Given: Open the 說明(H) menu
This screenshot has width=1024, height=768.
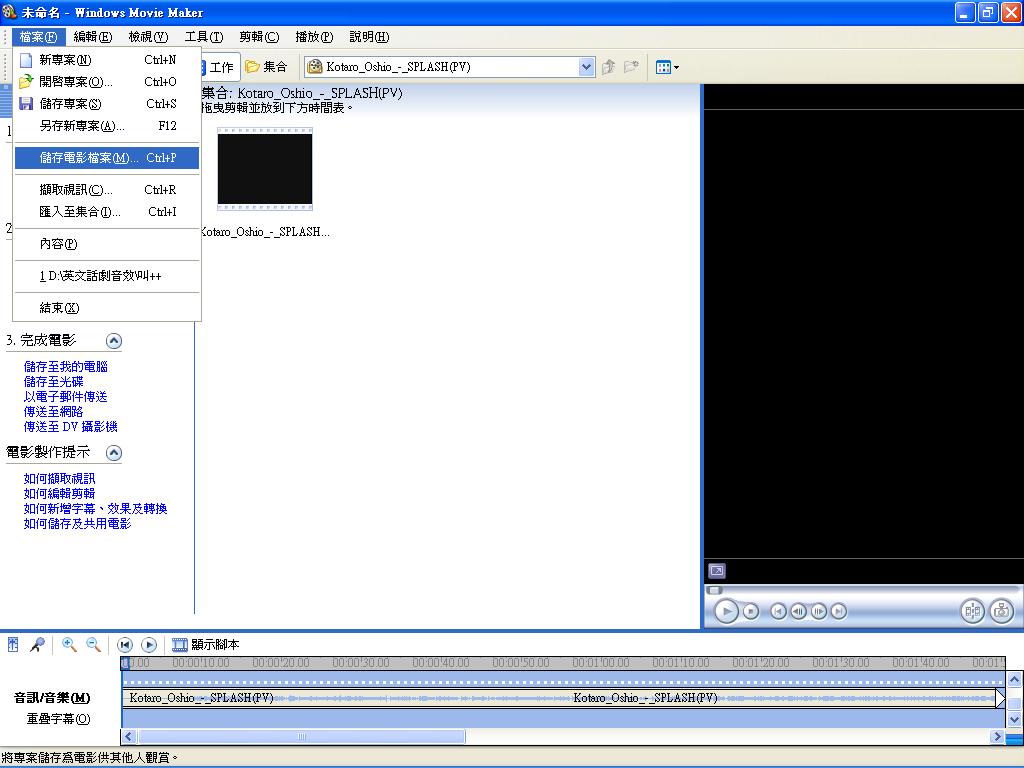Looking at the screenshot, I should [369, 37].
